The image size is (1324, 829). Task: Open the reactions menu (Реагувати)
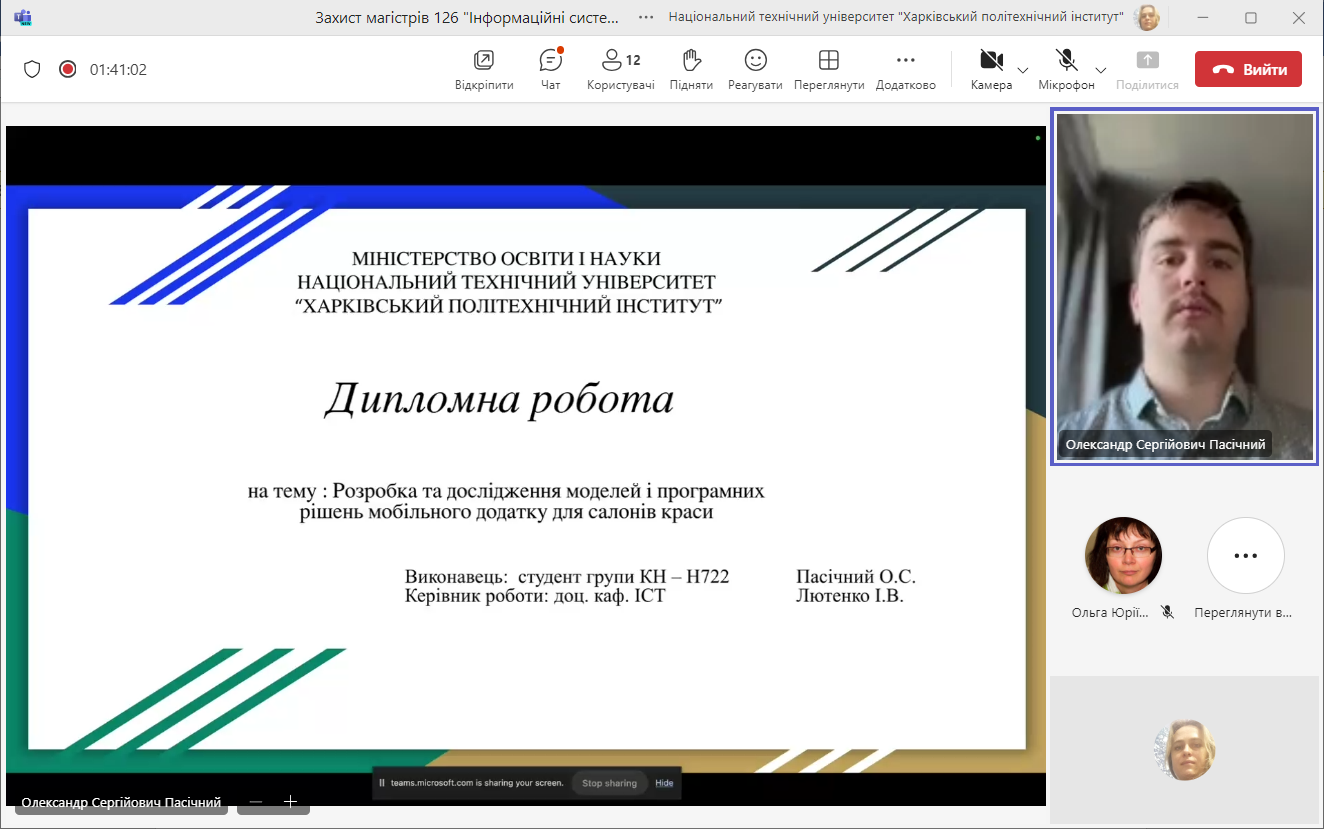[x=755, y=69]
